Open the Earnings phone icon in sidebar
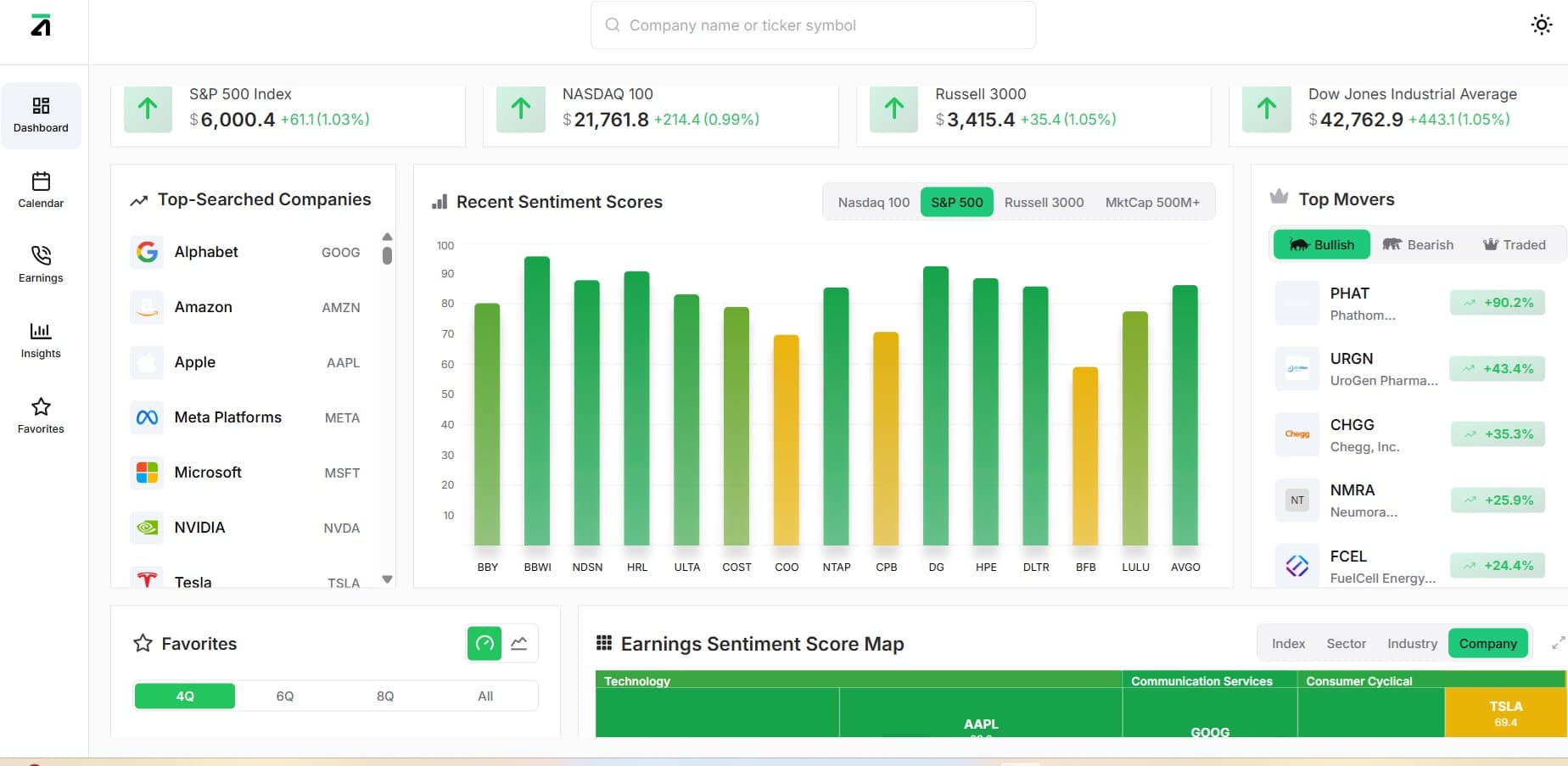 pos(41,255)
